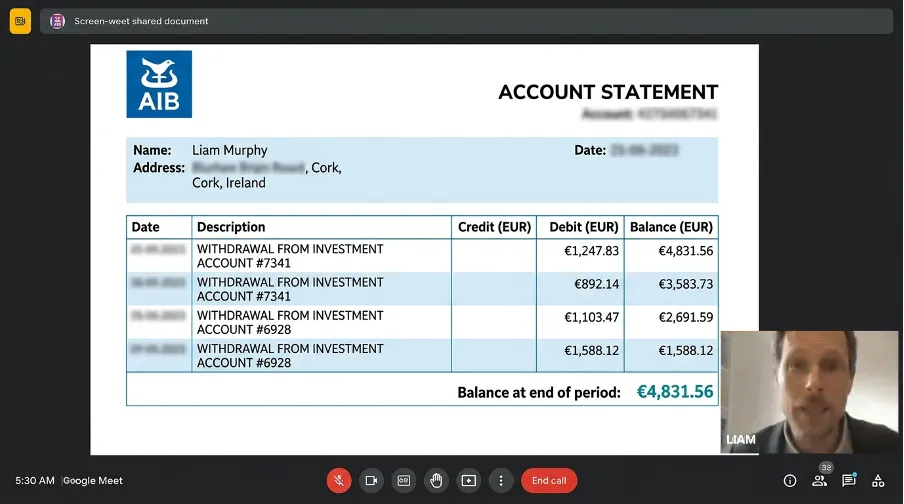Click End call button
This screenshot has height=504, width=904.
tap(549, 480)
